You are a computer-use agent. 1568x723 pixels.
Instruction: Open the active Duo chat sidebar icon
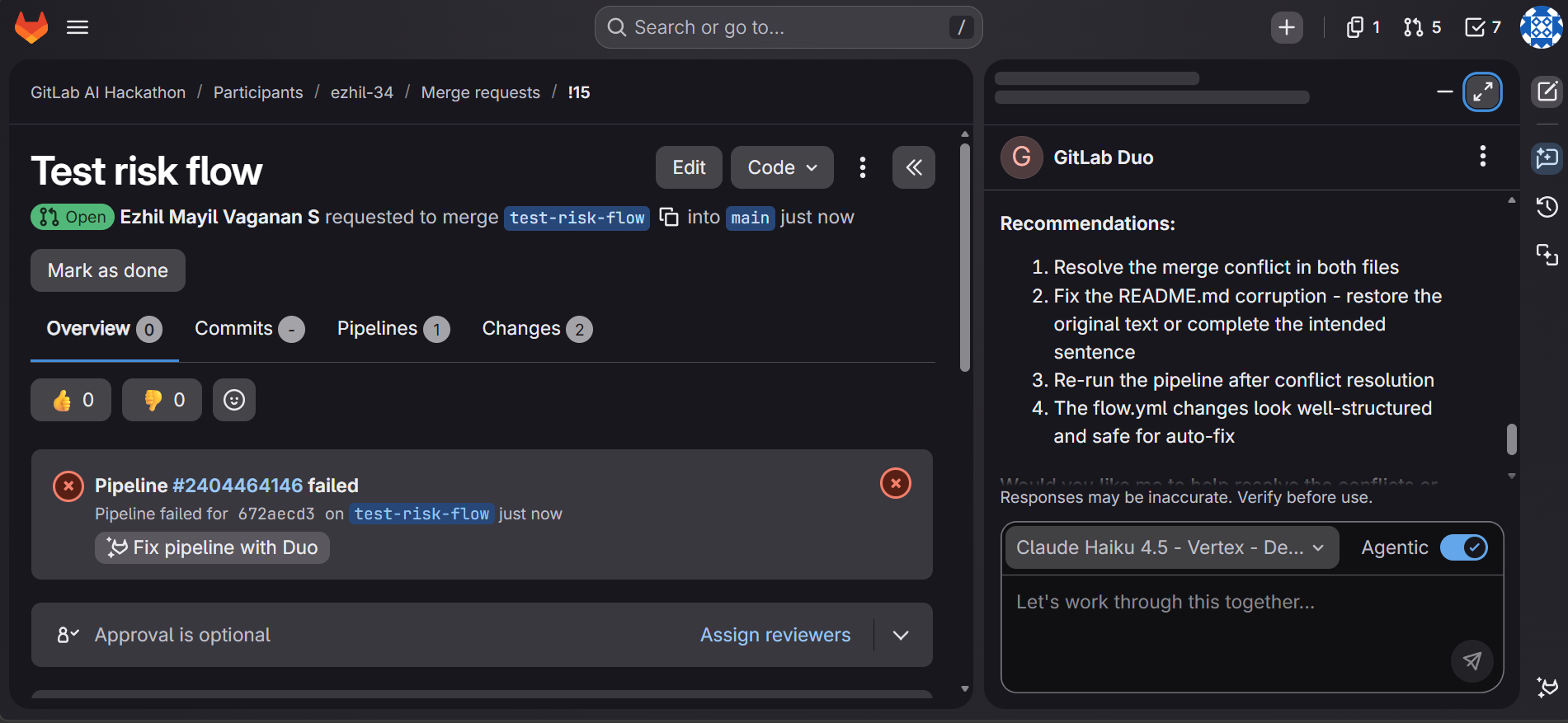click(1547, 157)
